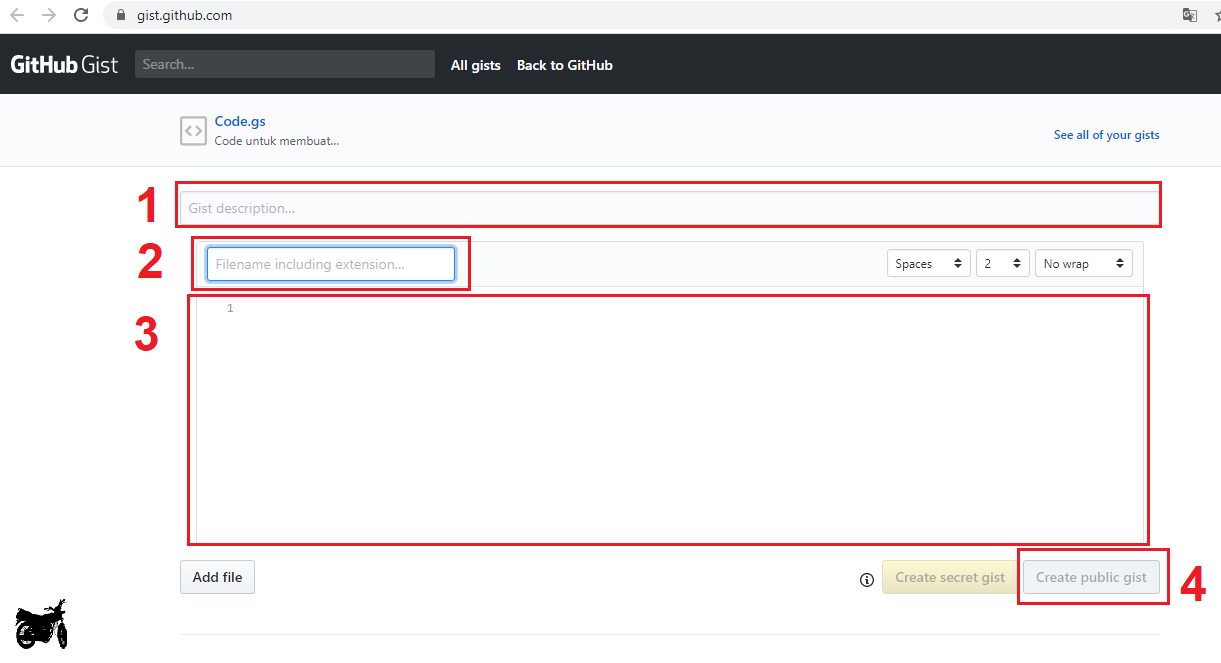Expand the No wrap dropdown
The width and height of the screenshot is (1221, 663).
1083,264
